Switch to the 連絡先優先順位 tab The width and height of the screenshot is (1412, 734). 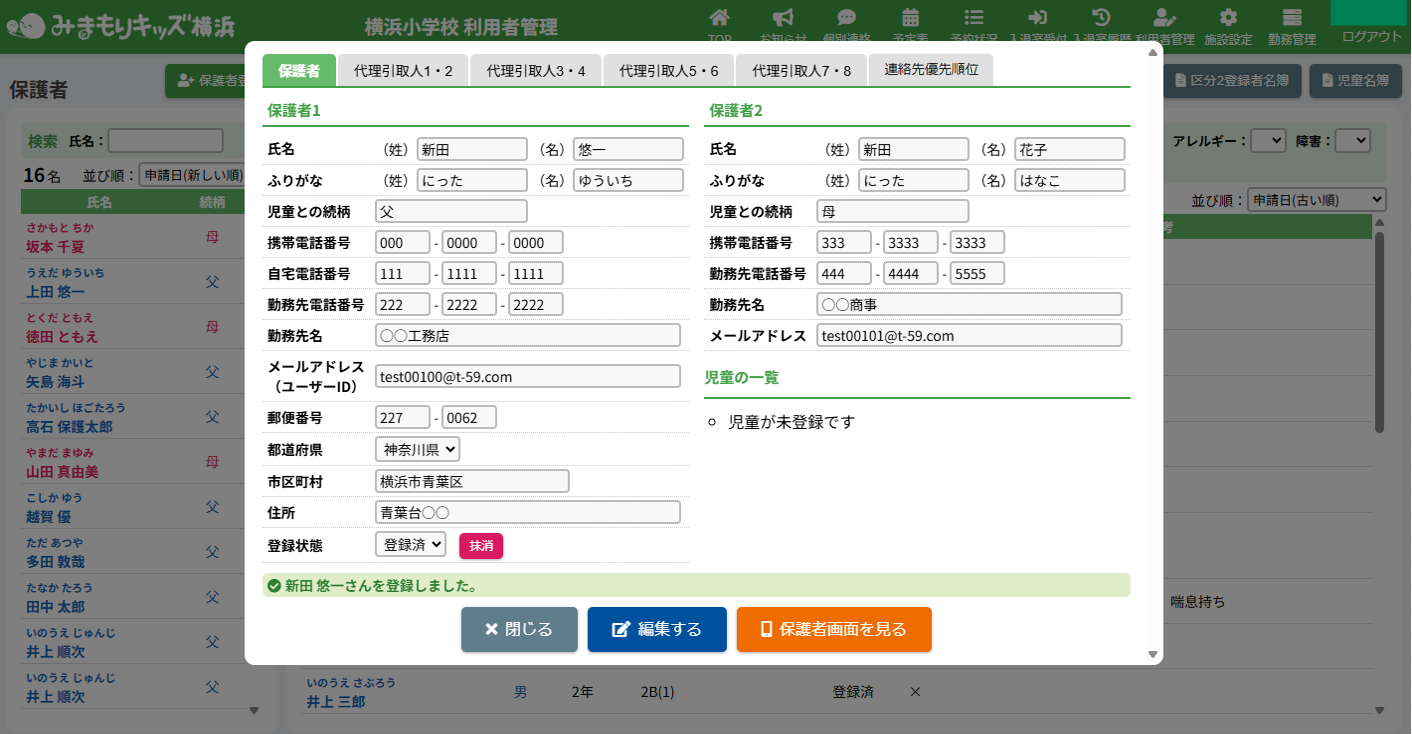coord(930,70)
